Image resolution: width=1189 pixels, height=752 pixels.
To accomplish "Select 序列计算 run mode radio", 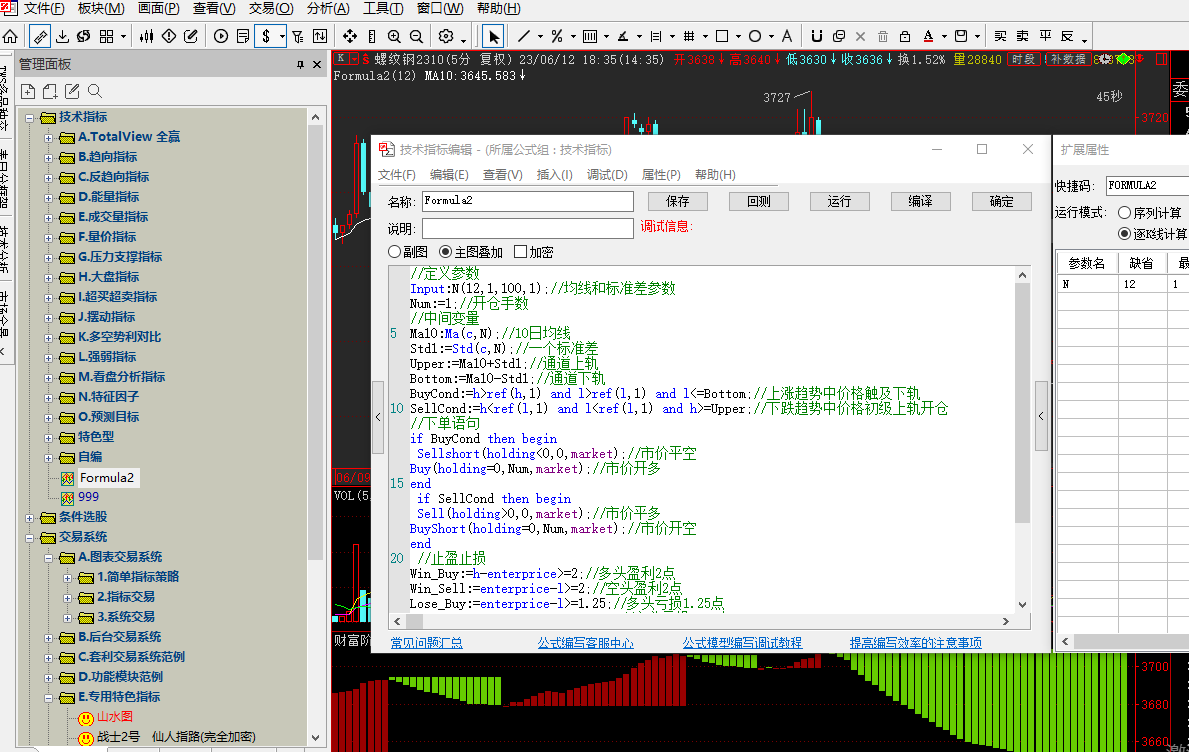I will coord(1125,213).
